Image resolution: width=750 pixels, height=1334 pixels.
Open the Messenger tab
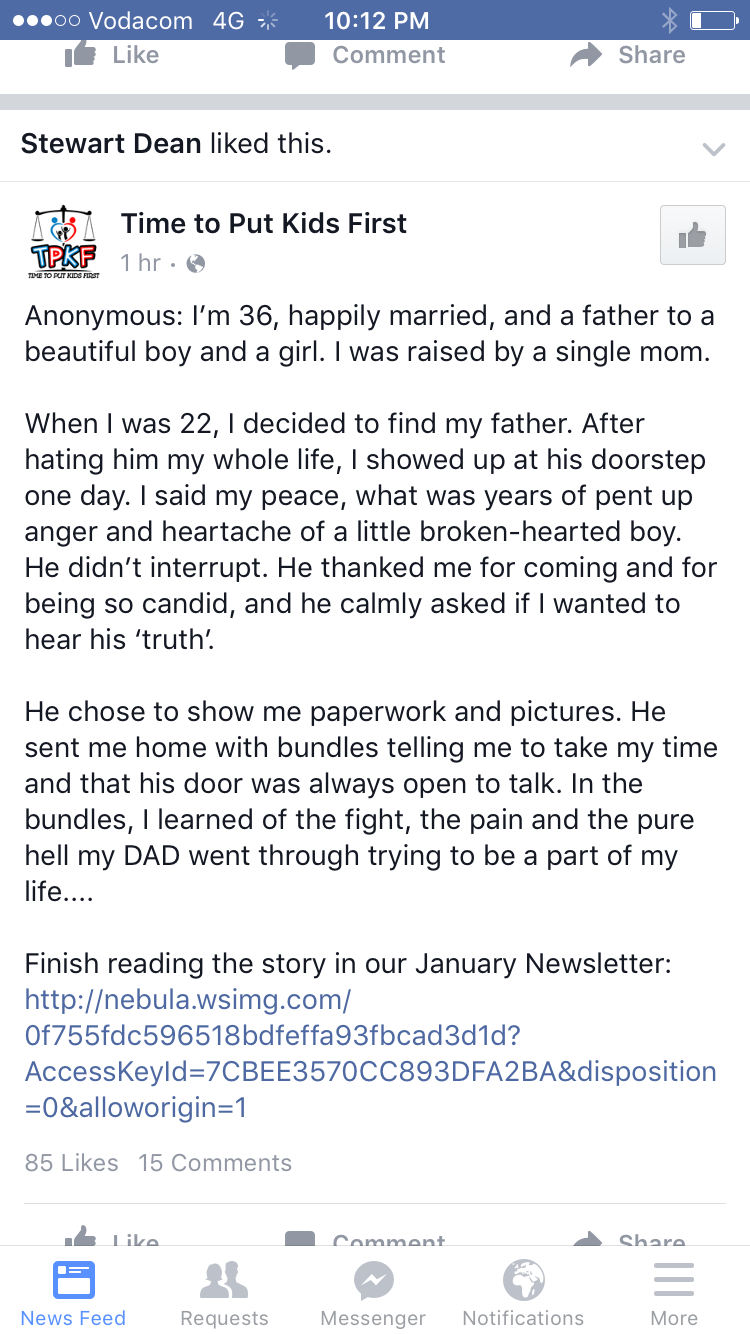(x=374, y=1292)
